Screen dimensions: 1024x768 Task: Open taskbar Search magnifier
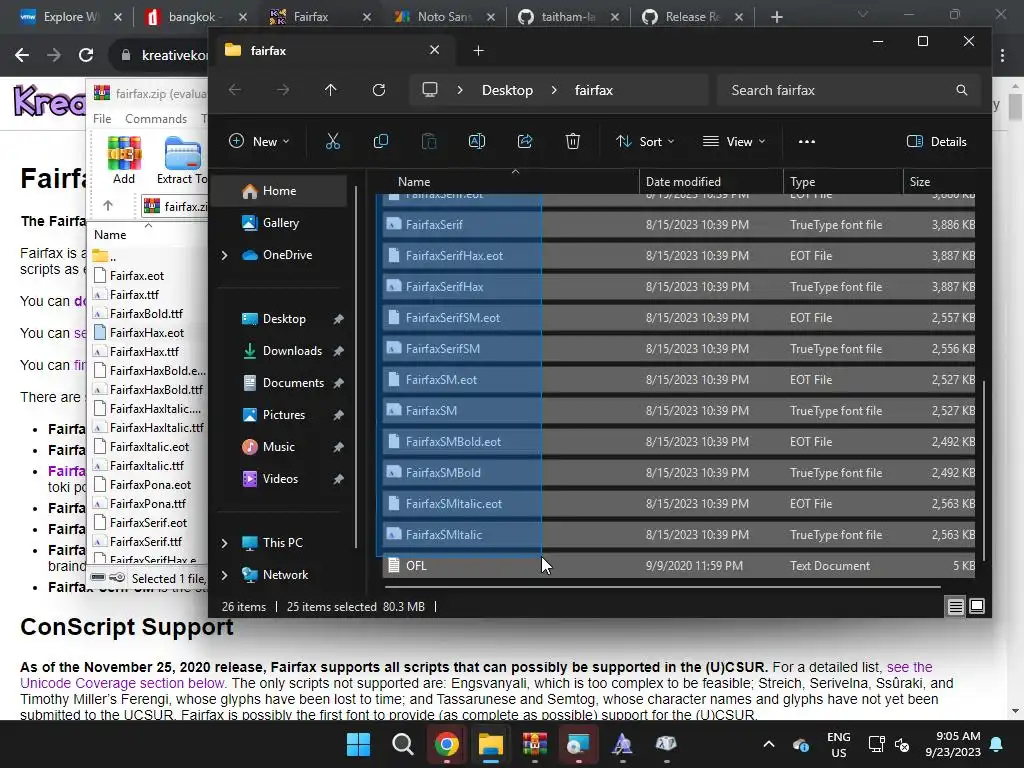402,744
